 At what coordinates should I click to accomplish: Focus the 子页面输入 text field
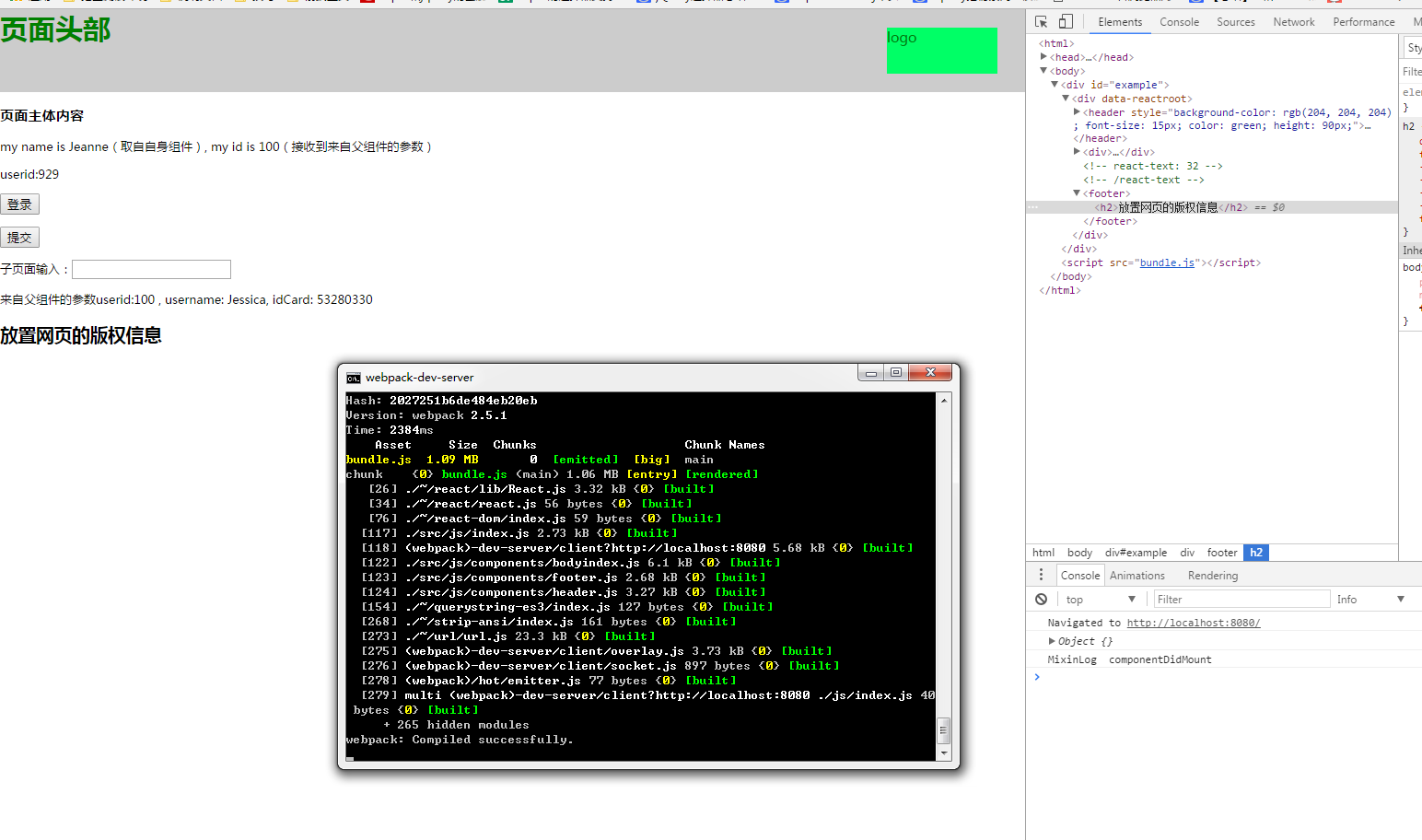[x=151, y=269]
